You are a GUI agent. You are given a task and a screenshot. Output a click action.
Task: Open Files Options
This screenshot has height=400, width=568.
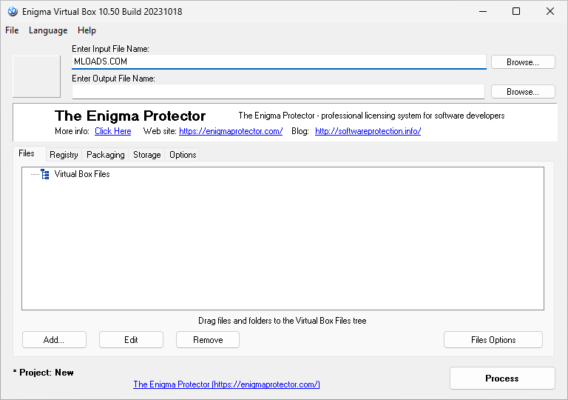point(493,340)
